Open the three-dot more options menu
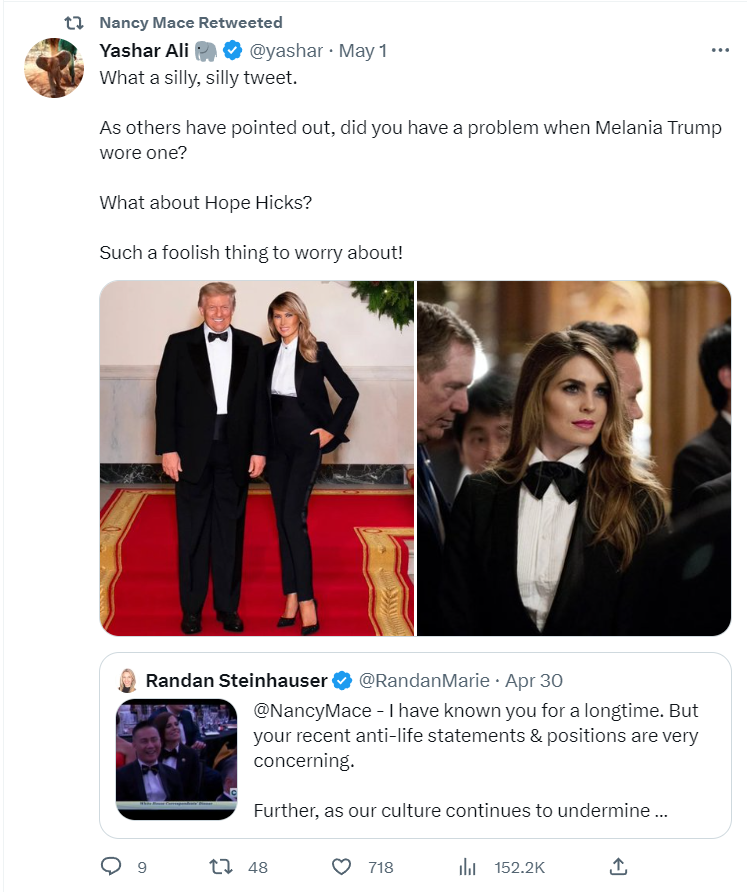Viewport: 747px width, 892px height. click(x=720, y=50)
